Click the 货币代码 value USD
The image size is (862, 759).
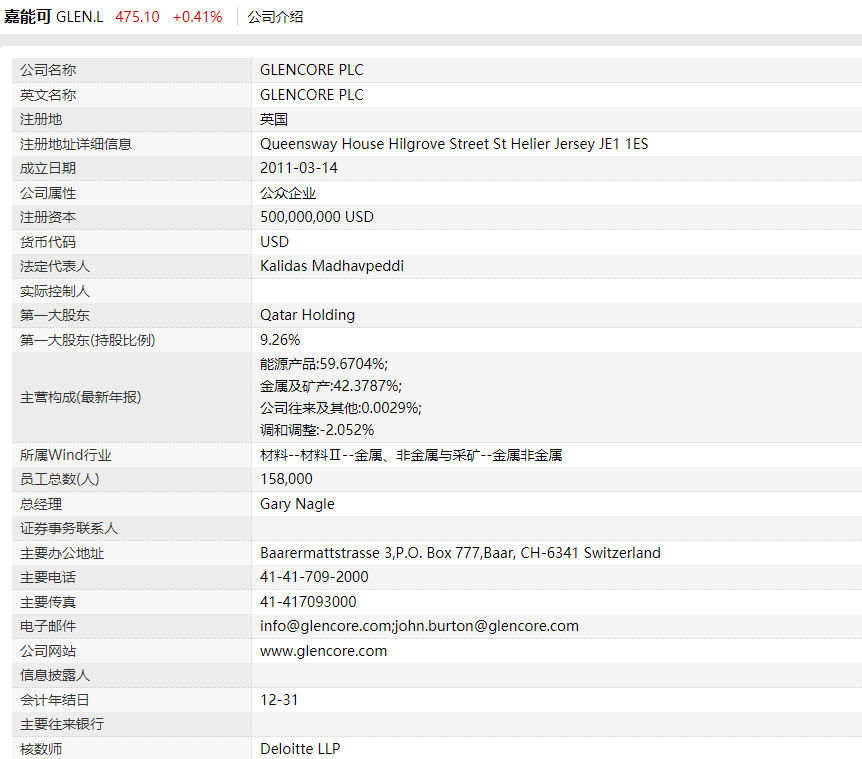[274, 242]
